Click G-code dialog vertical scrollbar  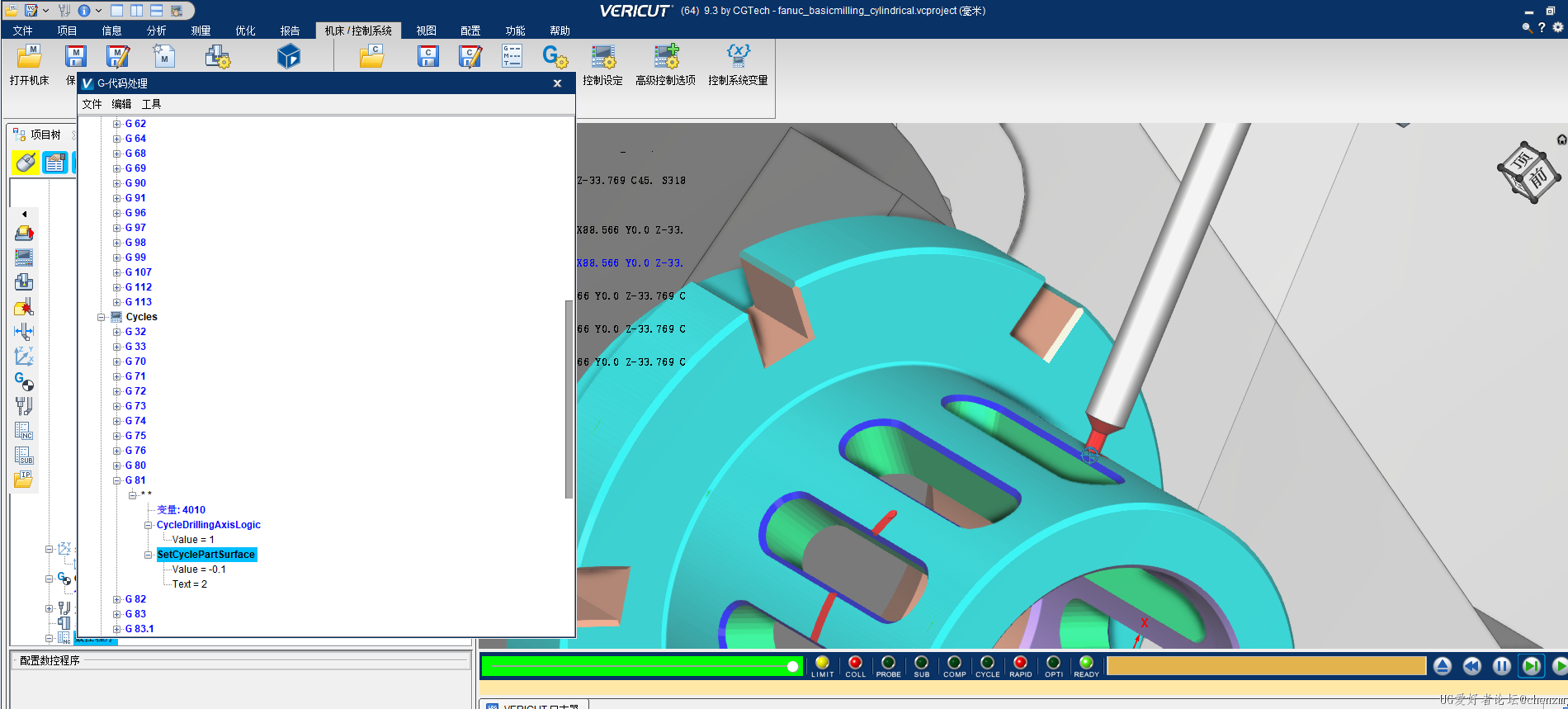coord(569,399)
